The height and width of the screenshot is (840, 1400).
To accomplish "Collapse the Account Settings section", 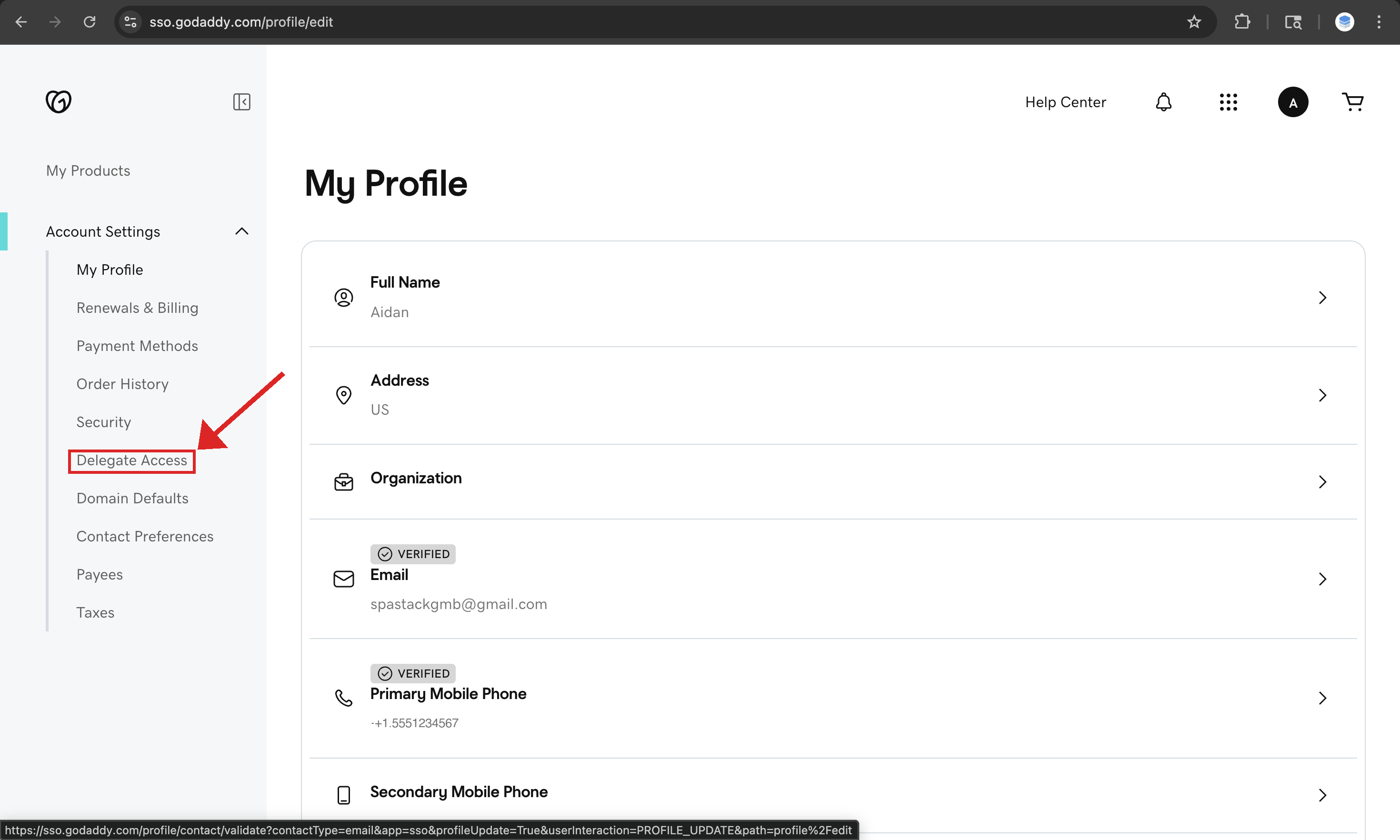I will pyautogui.click(x=241, y=231).
